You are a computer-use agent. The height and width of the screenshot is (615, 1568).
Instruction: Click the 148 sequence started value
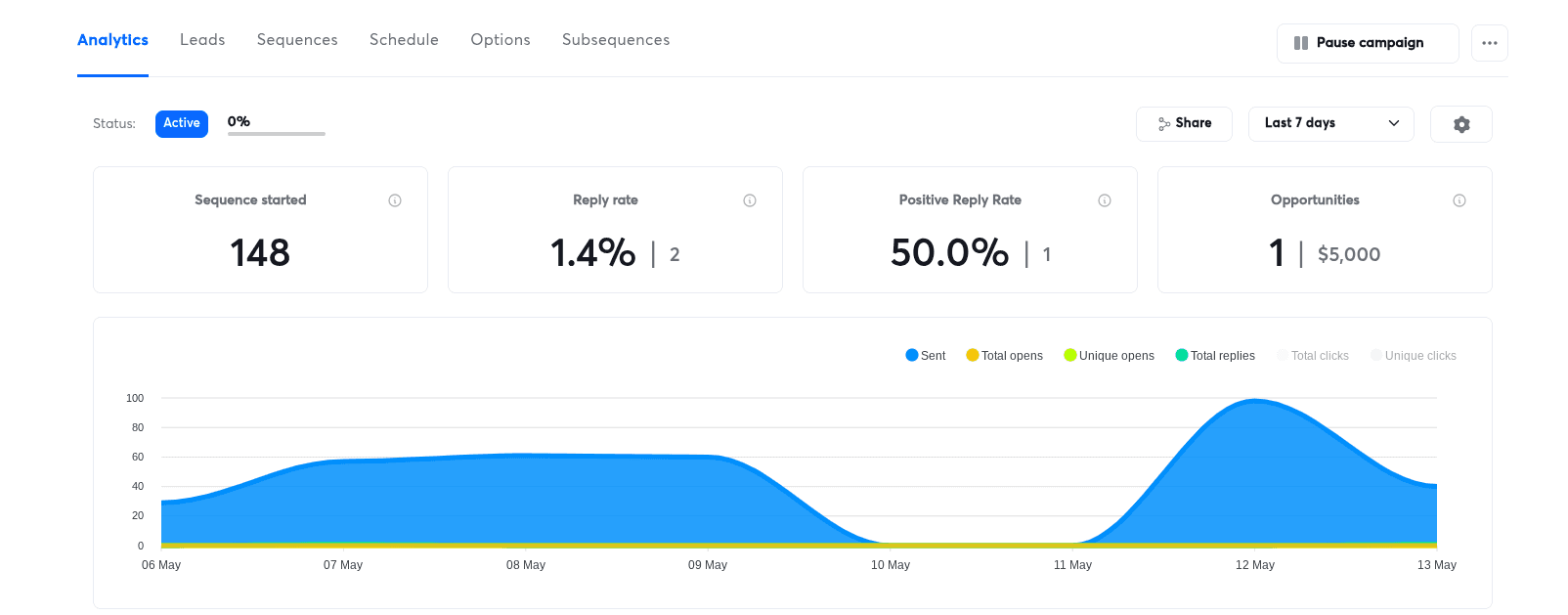pyautogui.click(x=260, y=253)
